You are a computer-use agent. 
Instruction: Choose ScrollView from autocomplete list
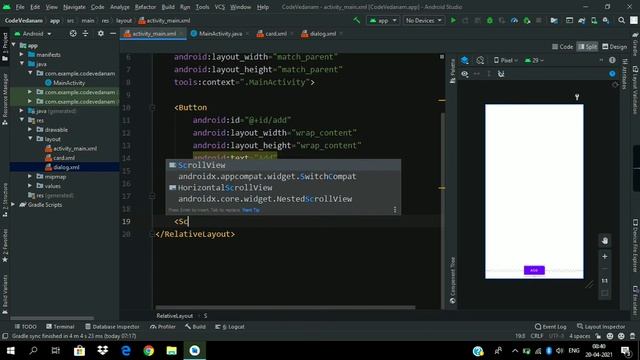[283, 165]
